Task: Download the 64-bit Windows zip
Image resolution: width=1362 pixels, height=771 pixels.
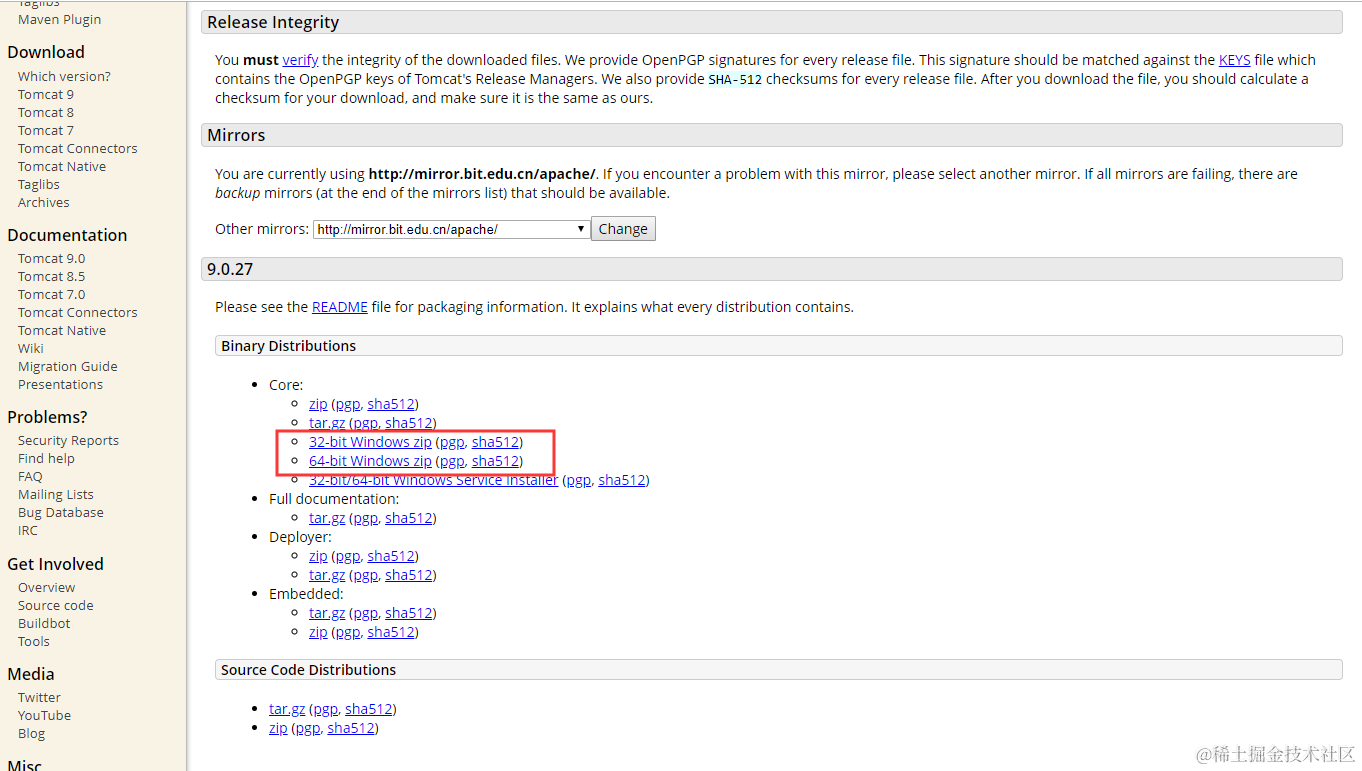Action: 370,461
